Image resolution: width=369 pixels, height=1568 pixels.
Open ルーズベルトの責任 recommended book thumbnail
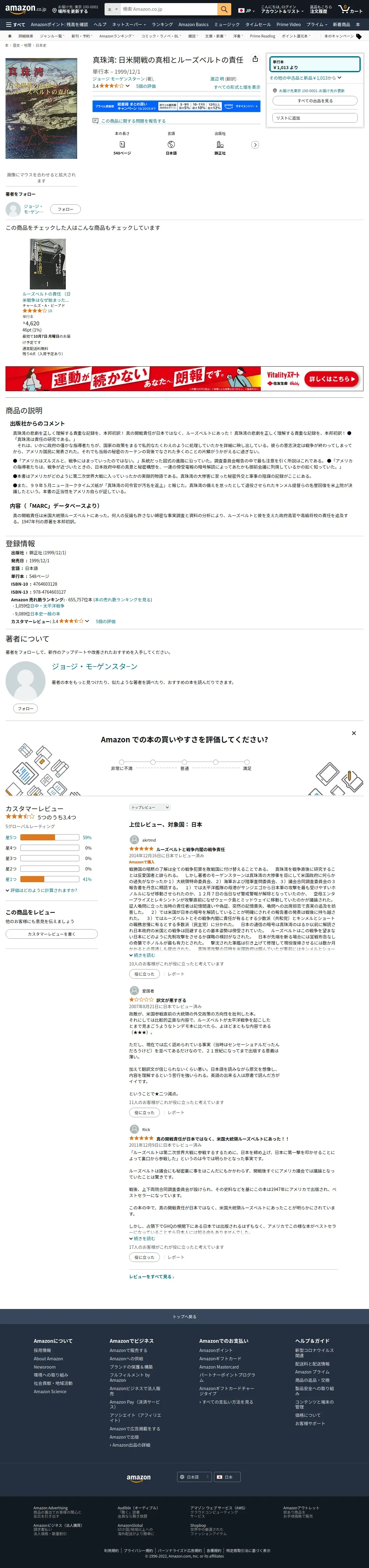click(48, 264)
